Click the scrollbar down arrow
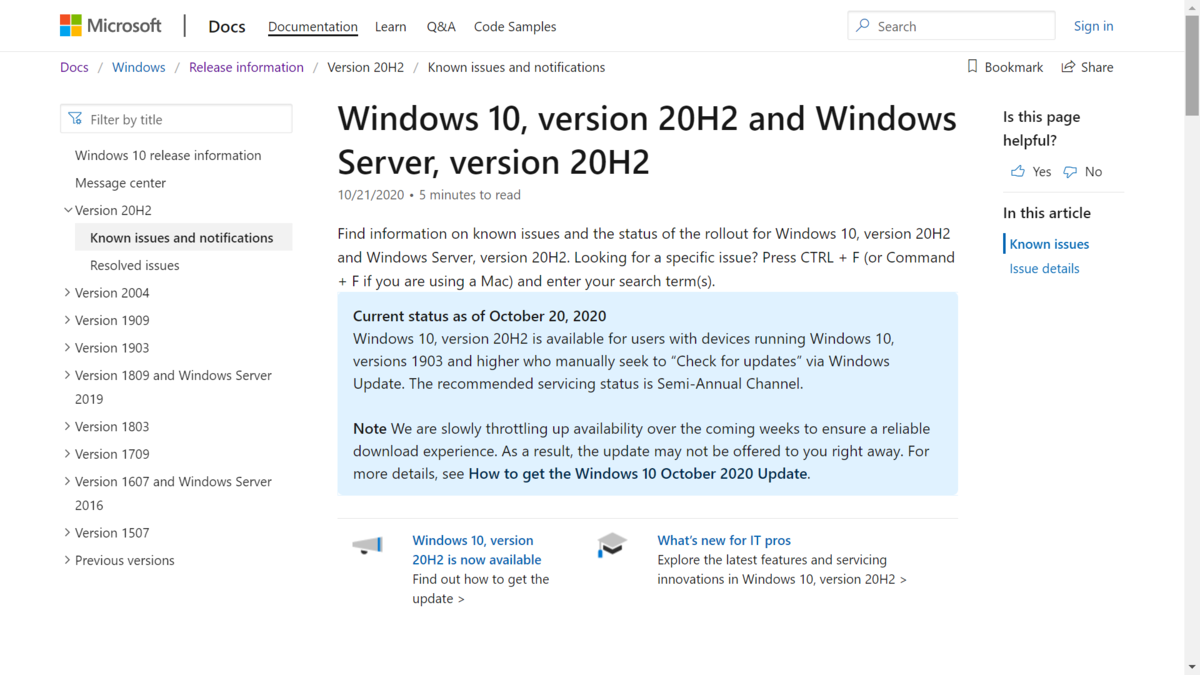This screenshot has height=675, width=1200. [1192, 667]
